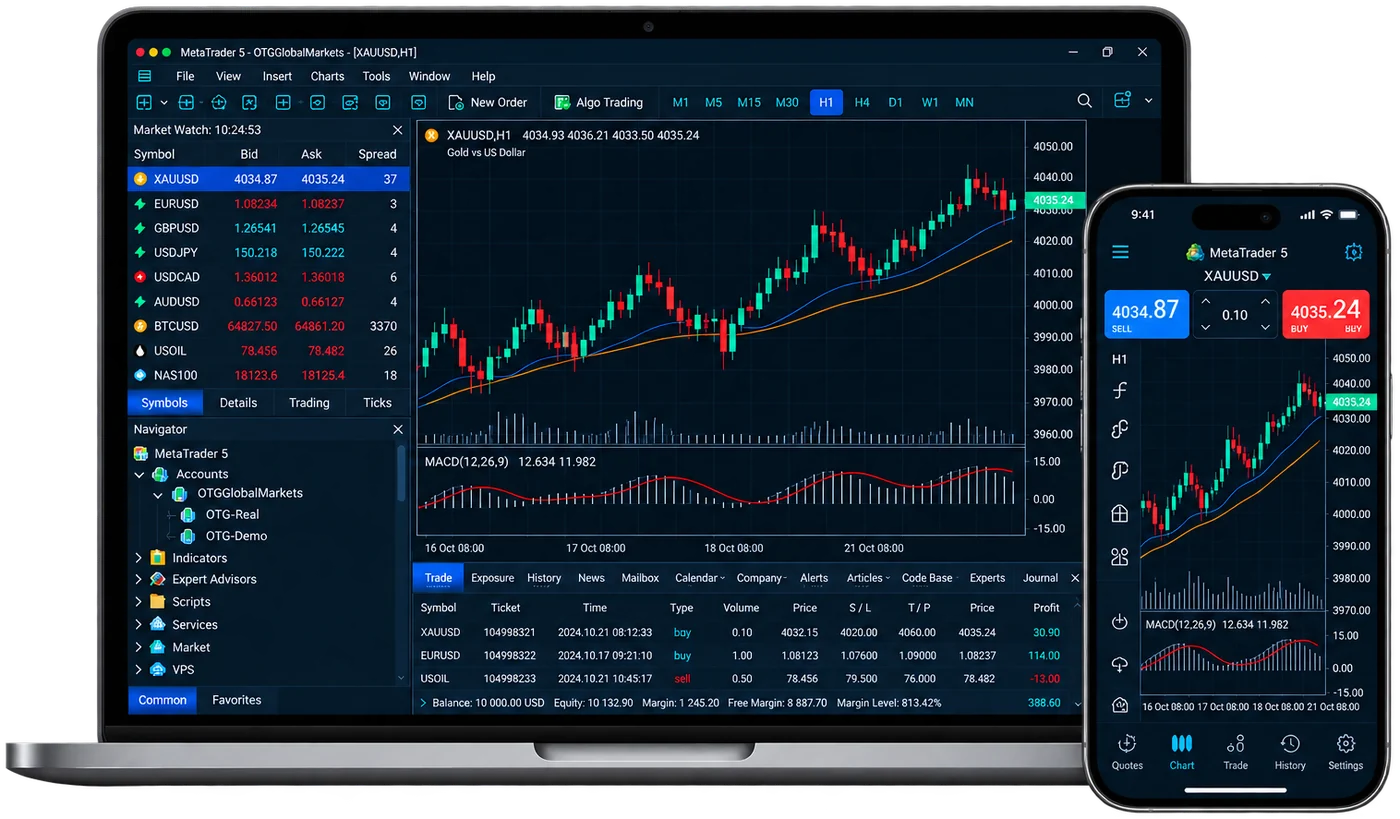Collapse the Accounts tree node
This screenshot has height=819, width=1400.
tap(139, 475)
